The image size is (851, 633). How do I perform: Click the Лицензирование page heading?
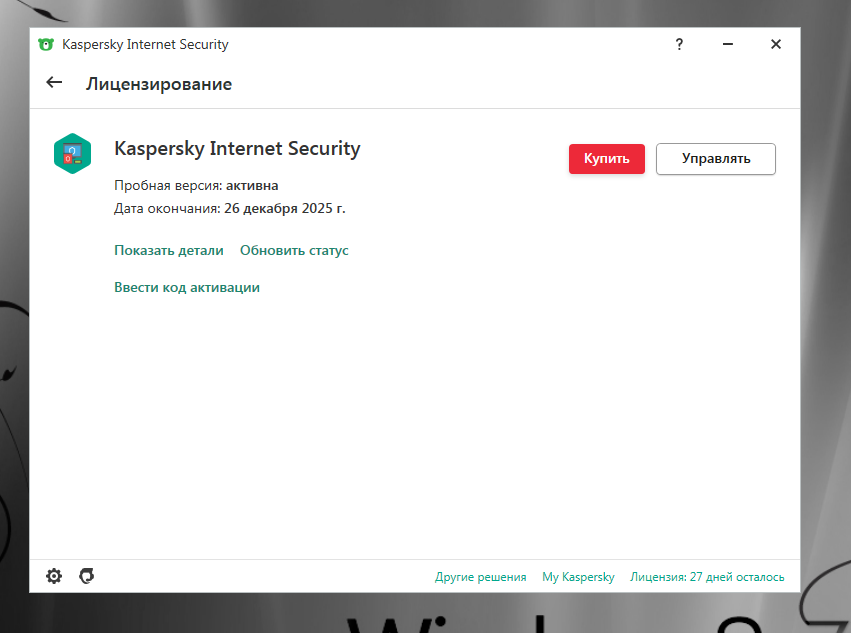(x=159, y=84)
